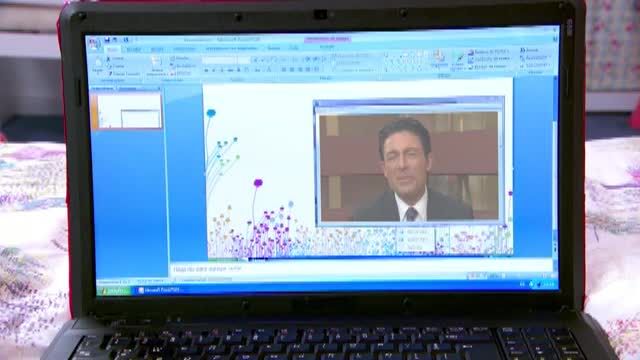The width and height of the screenshot is (640, 360).
Task: Switch to the Revisar ribbon tab
Action: point(273,49)
